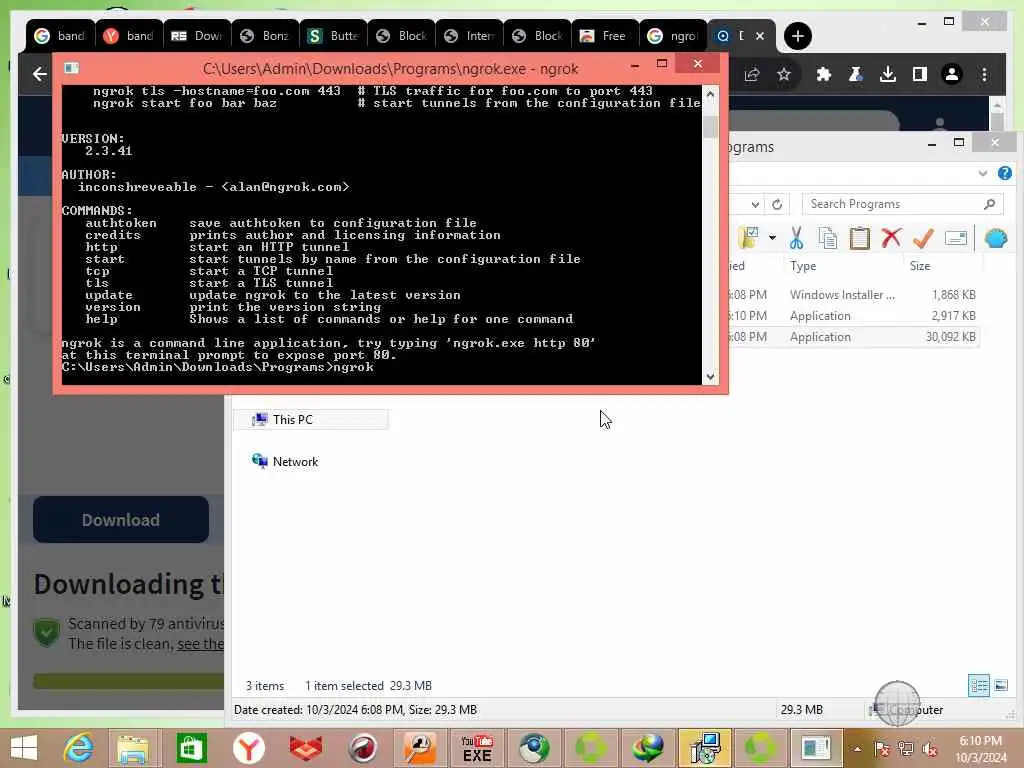
Task: Switch to the 'Butte' browser tab
Action: (333, 36)
